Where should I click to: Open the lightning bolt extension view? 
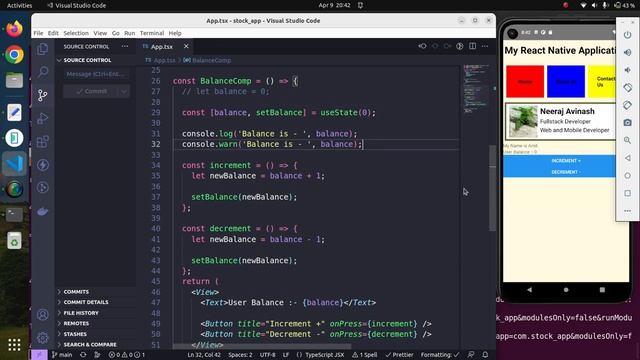tap(42, 164)
